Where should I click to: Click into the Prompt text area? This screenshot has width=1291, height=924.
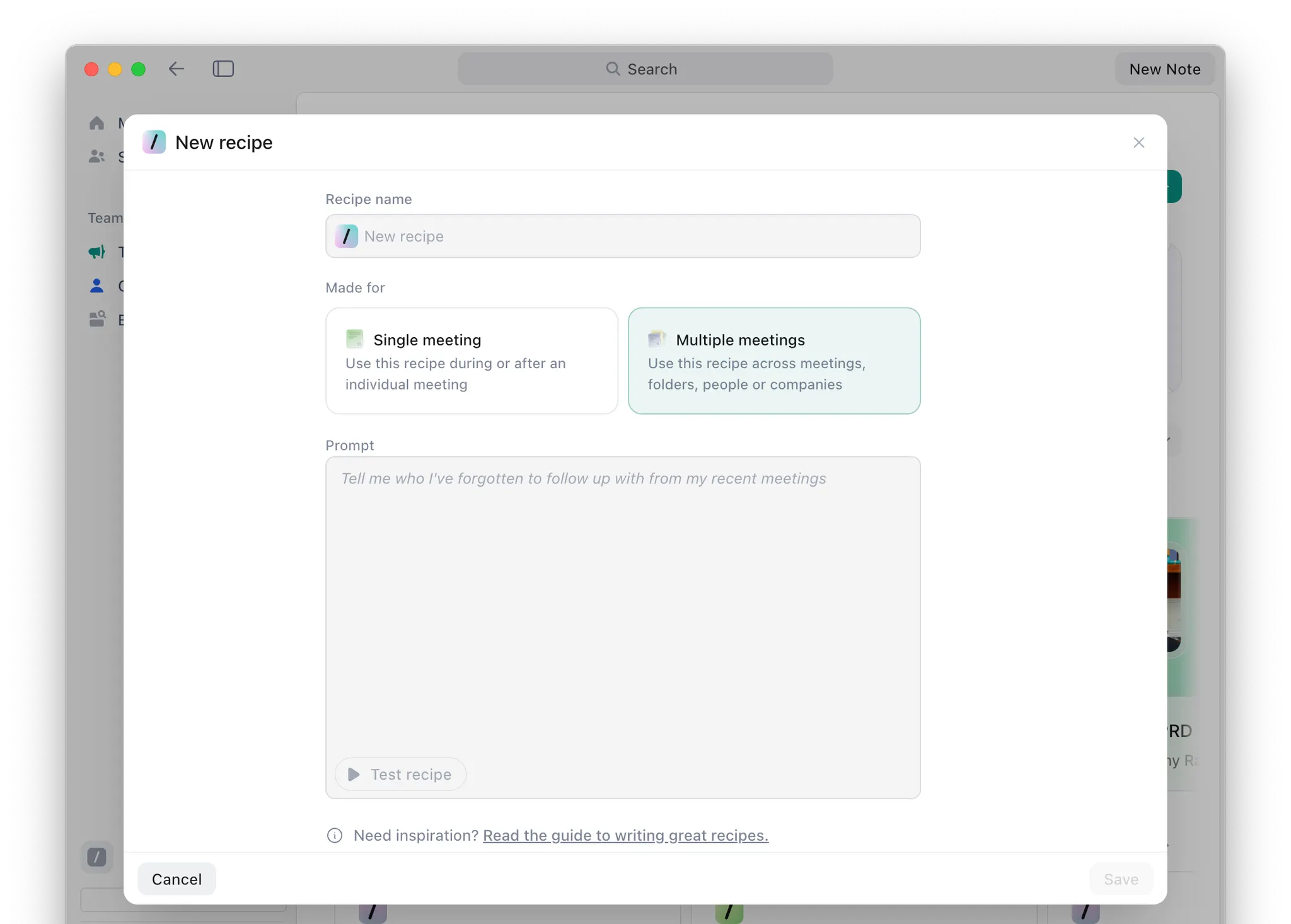pos(623,605)
